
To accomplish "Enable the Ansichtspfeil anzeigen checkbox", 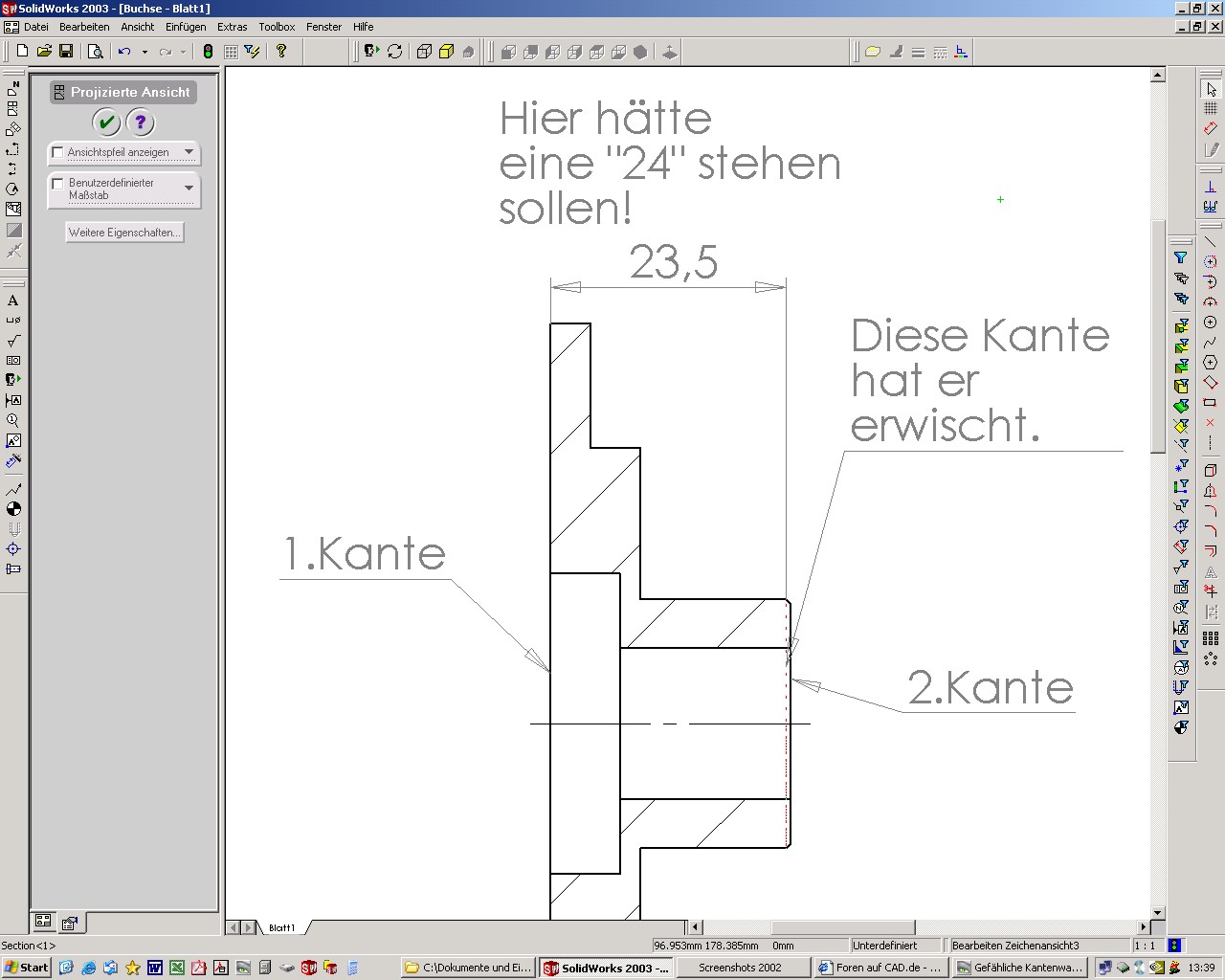I will pos(57,152).
